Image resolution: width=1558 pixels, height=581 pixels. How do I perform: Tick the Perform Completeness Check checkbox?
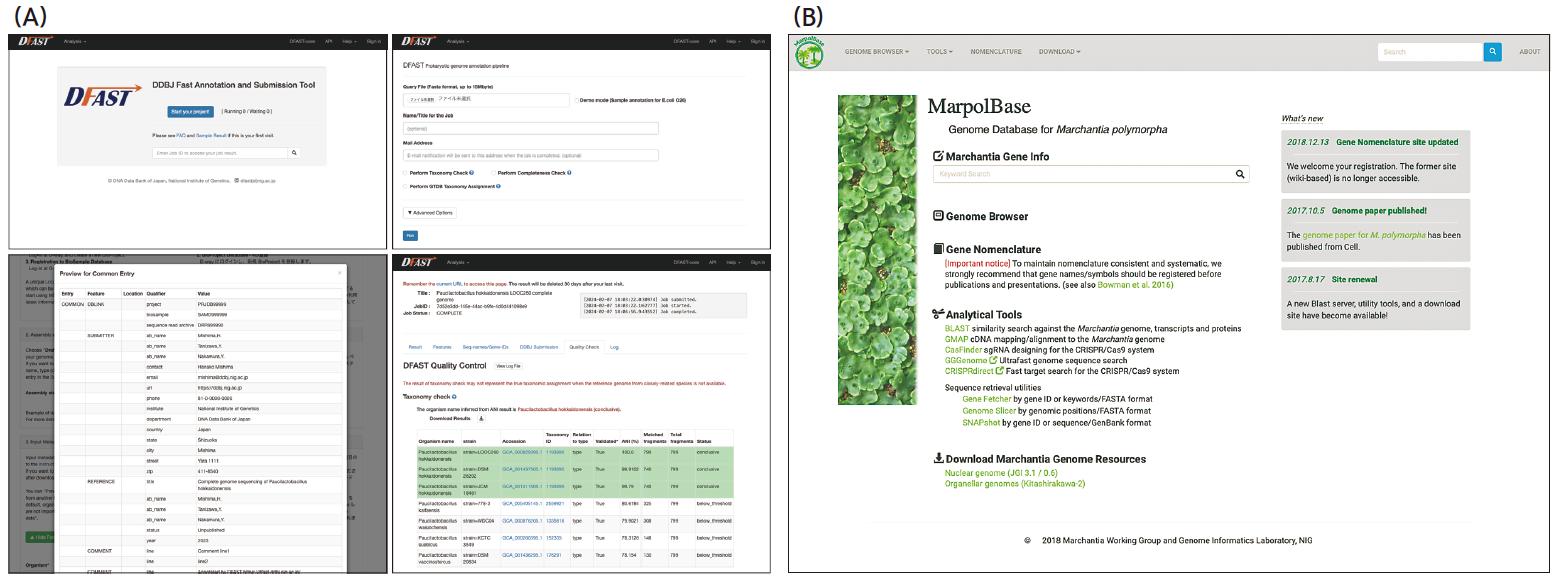(491, 173)
